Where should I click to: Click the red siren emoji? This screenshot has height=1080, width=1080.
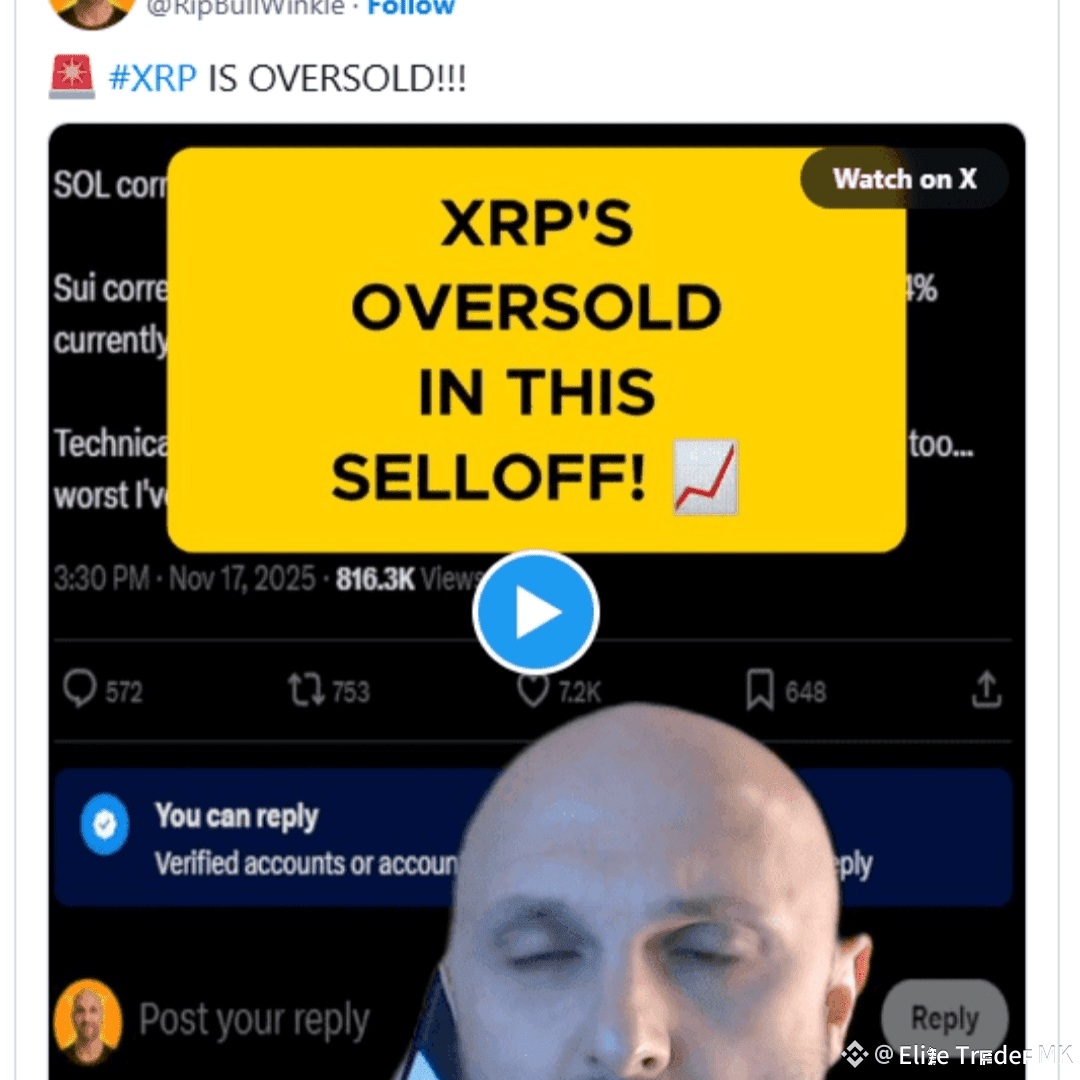72,77
